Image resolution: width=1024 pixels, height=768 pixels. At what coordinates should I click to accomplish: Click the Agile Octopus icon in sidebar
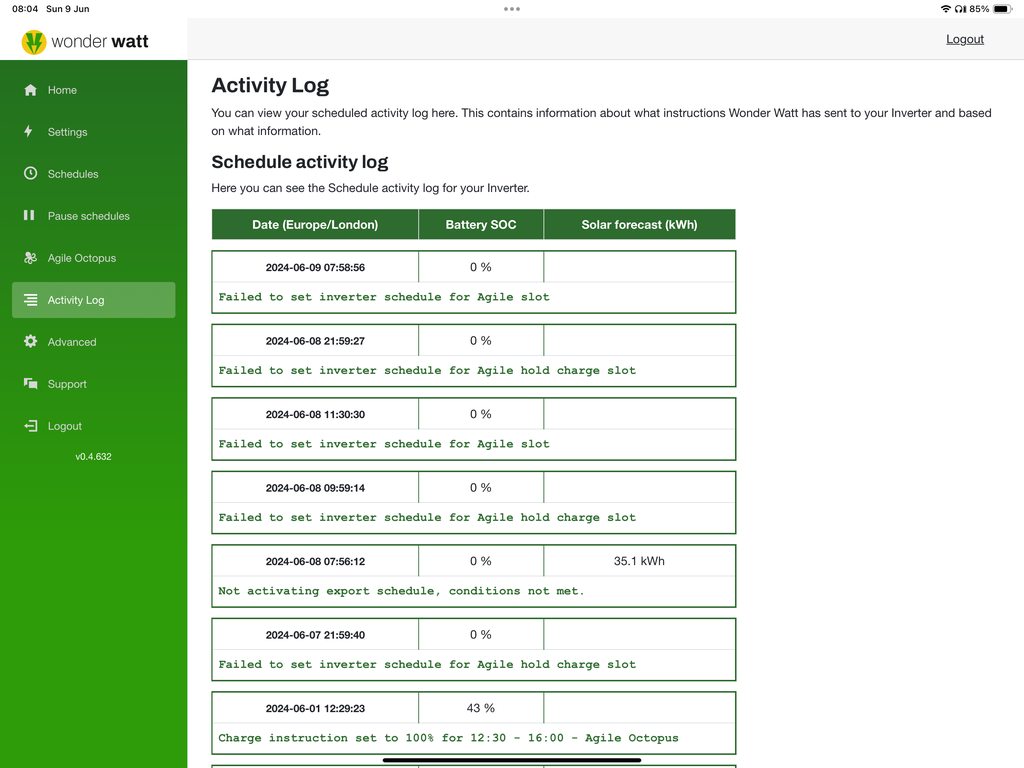[30, 258]
